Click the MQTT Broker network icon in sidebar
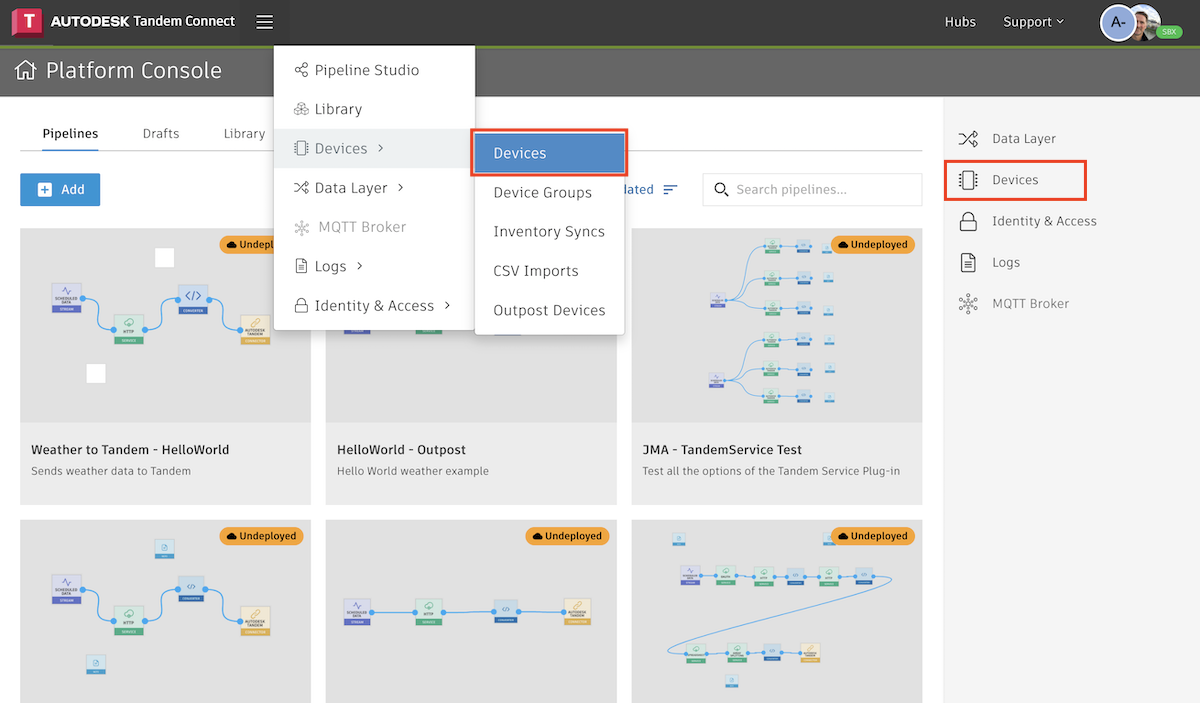1200x703 pixels. click(x=968, y=303)
